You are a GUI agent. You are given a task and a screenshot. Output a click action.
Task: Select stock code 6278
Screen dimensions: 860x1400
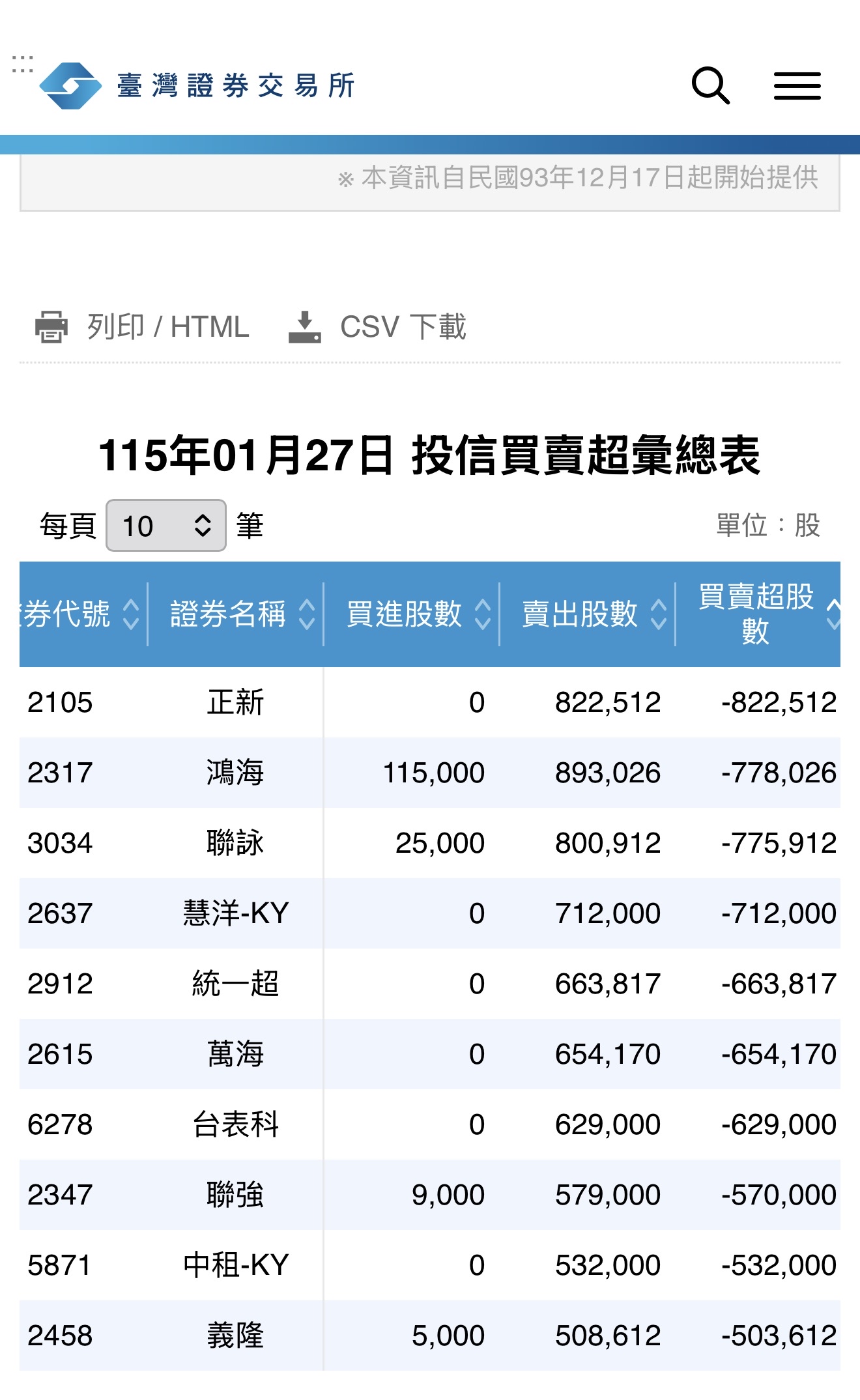pos(60,1124)
